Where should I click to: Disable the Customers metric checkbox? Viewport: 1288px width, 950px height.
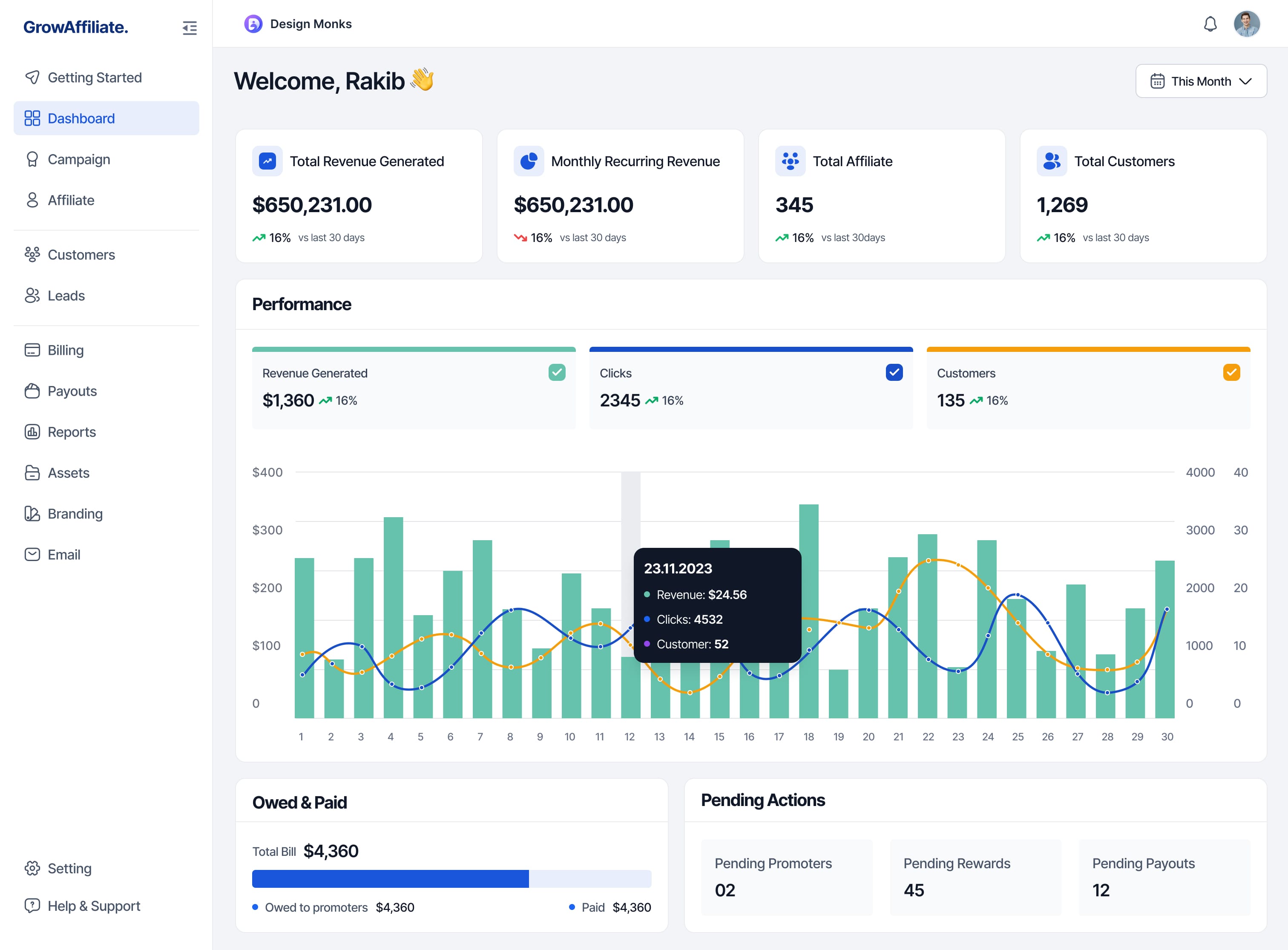(1230, 372)
